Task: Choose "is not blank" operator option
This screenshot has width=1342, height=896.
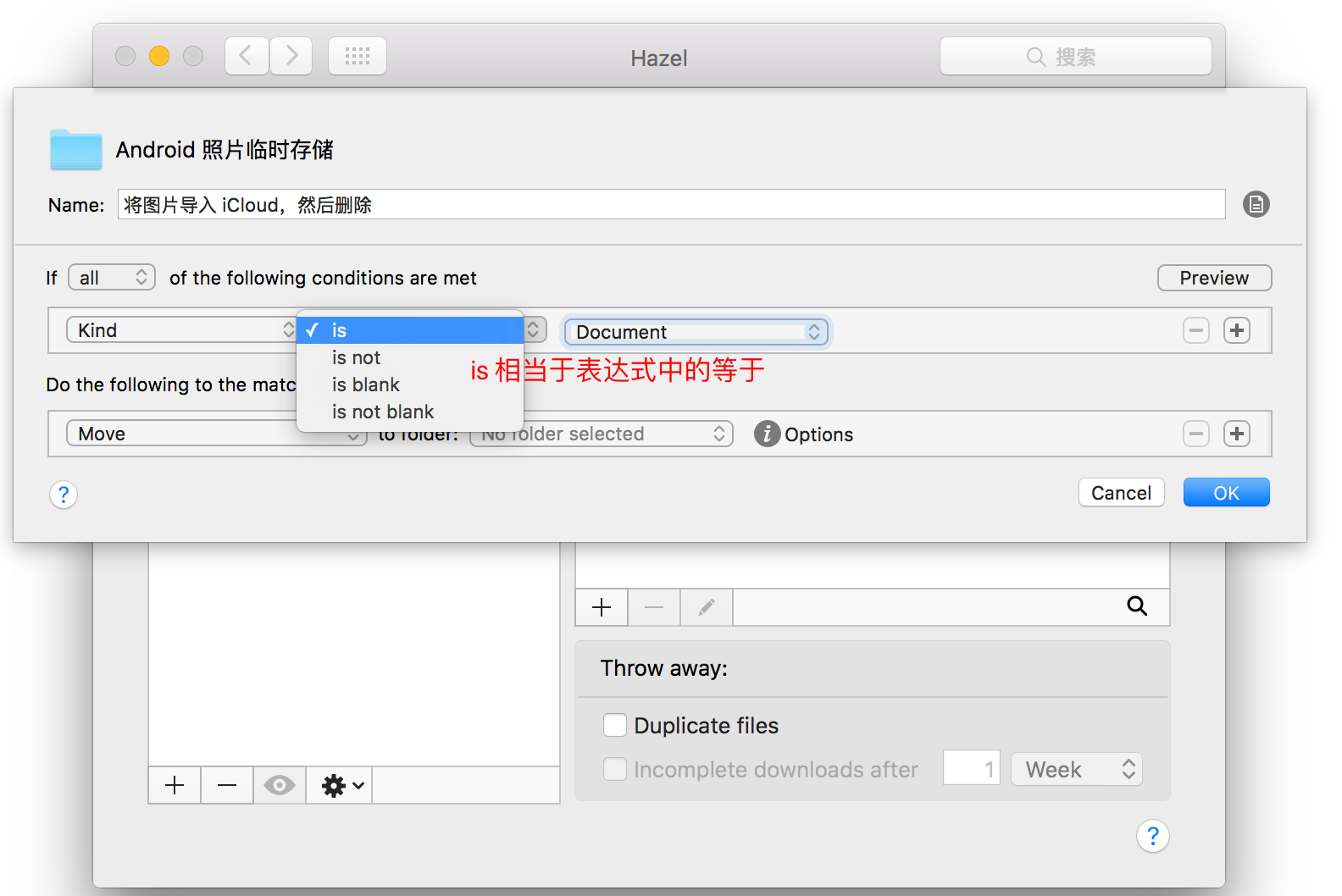Action: click(382, 412)
